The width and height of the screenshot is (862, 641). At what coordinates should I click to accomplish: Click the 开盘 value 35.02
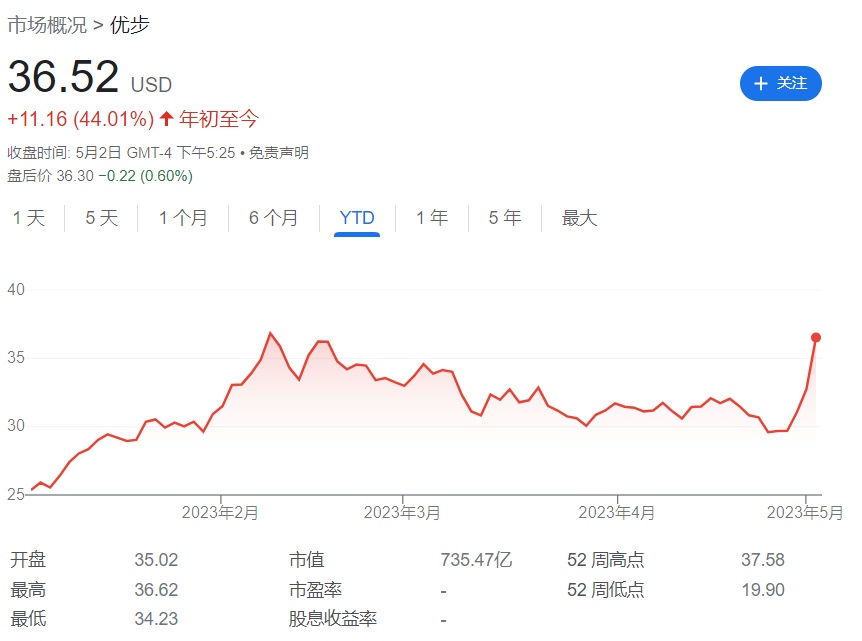coord(156,560)
